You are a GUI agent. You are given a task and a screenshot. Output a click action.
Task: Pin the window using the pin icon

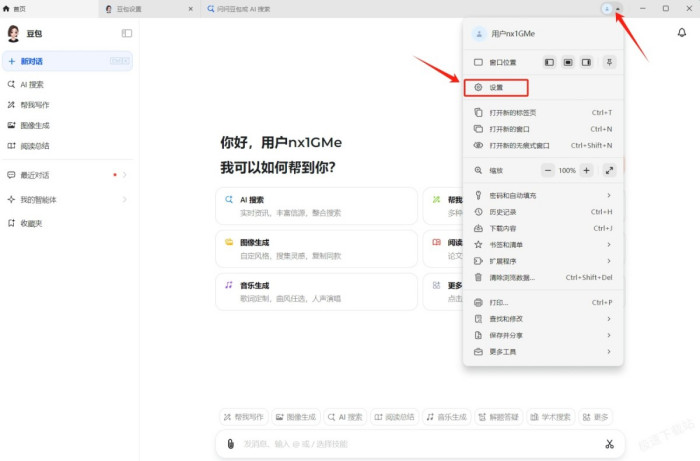click(x=609, y=62)
